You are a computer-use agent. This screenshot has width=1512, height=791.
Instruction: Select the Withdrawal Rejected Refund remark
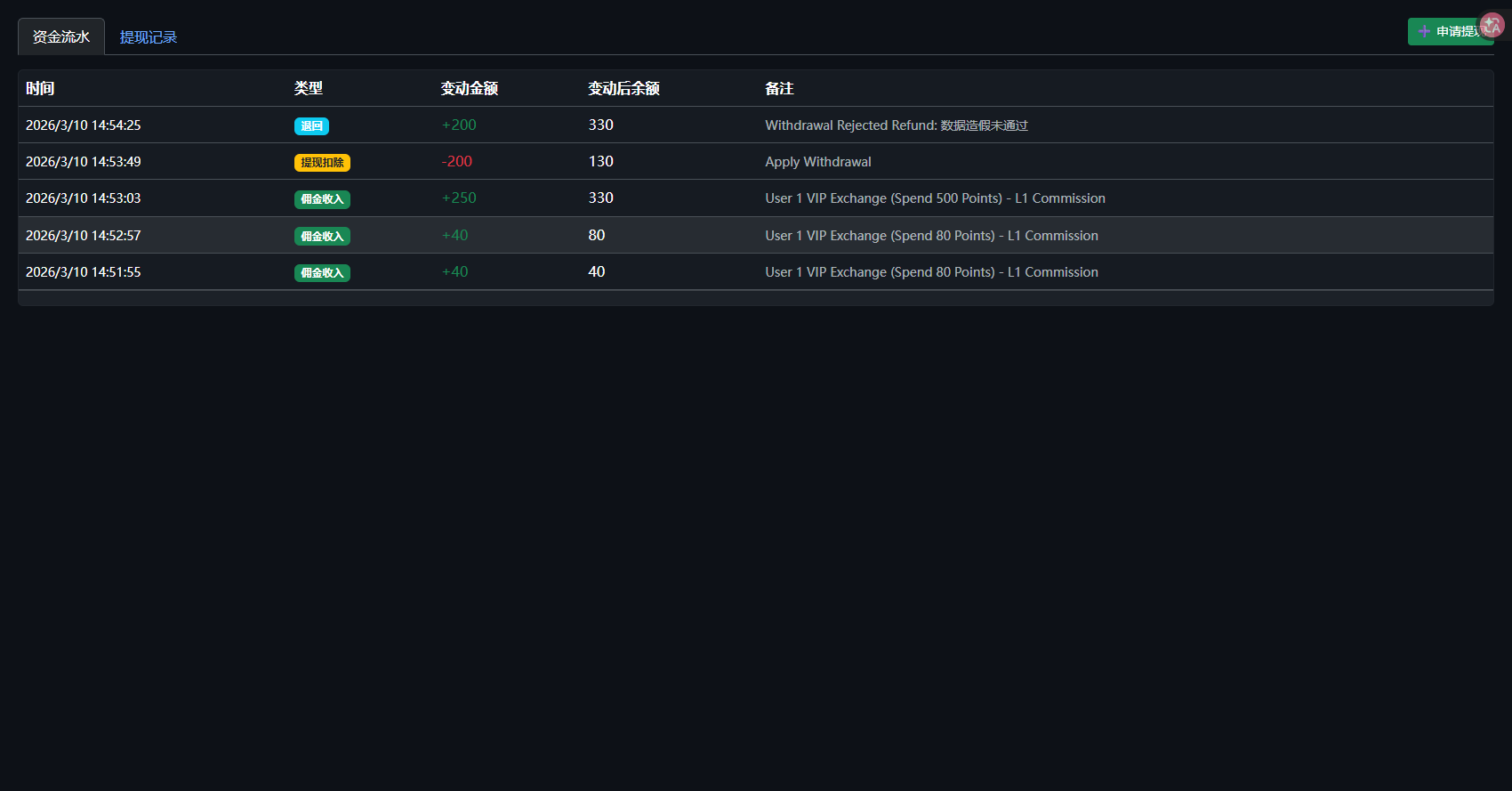[x=896, y=125]
